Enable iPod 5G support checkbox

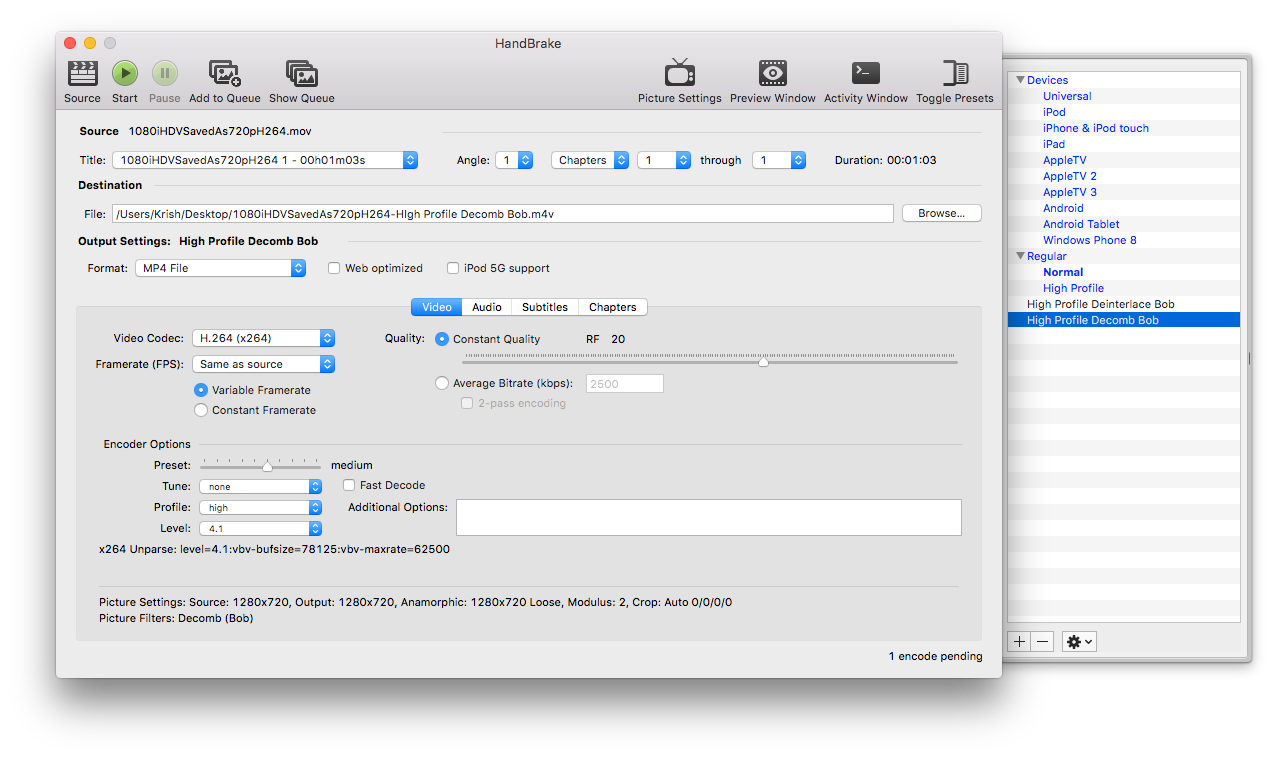pos(453,268)
